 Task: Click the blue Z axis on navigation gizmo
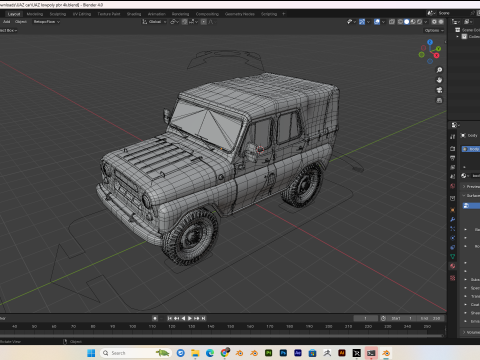[430, 42]
